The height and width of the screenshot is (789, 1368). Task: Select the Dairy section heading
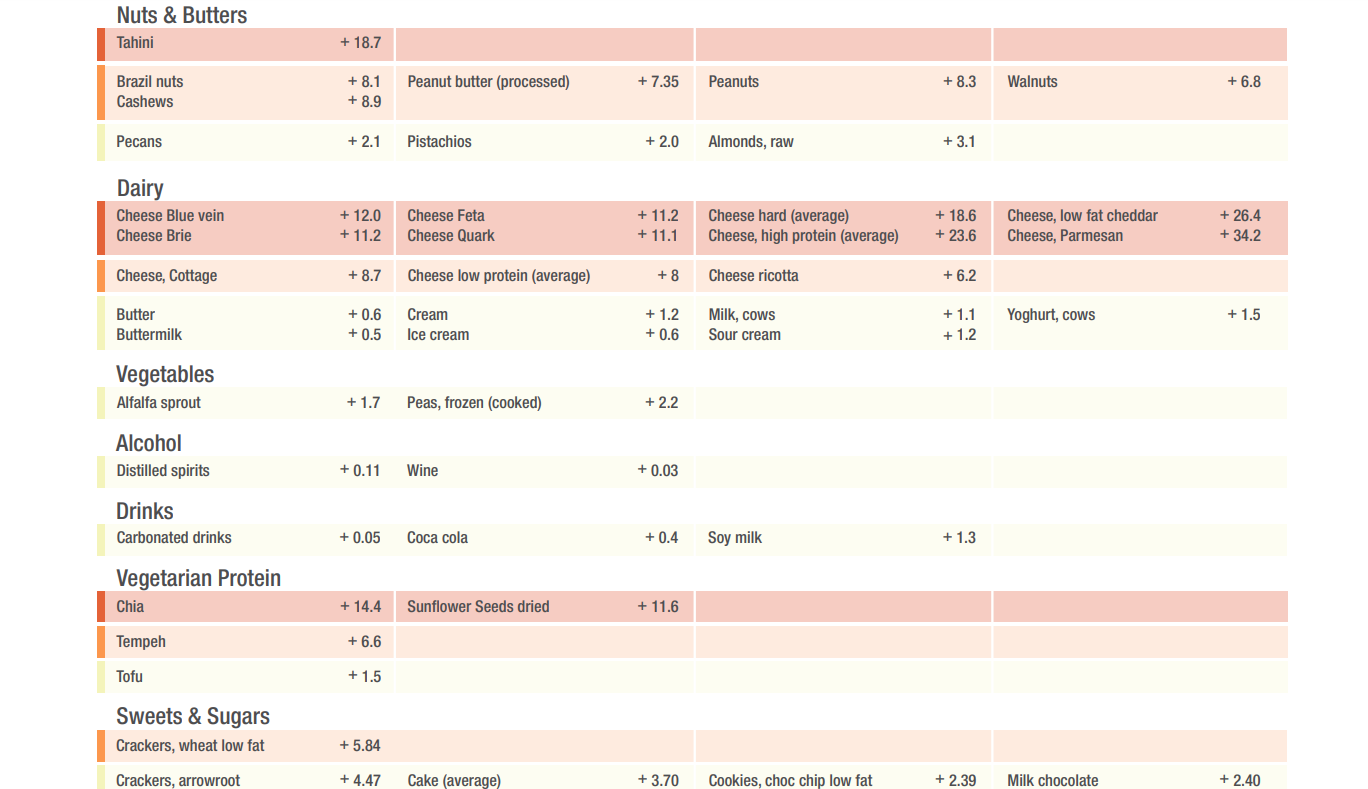140,188
